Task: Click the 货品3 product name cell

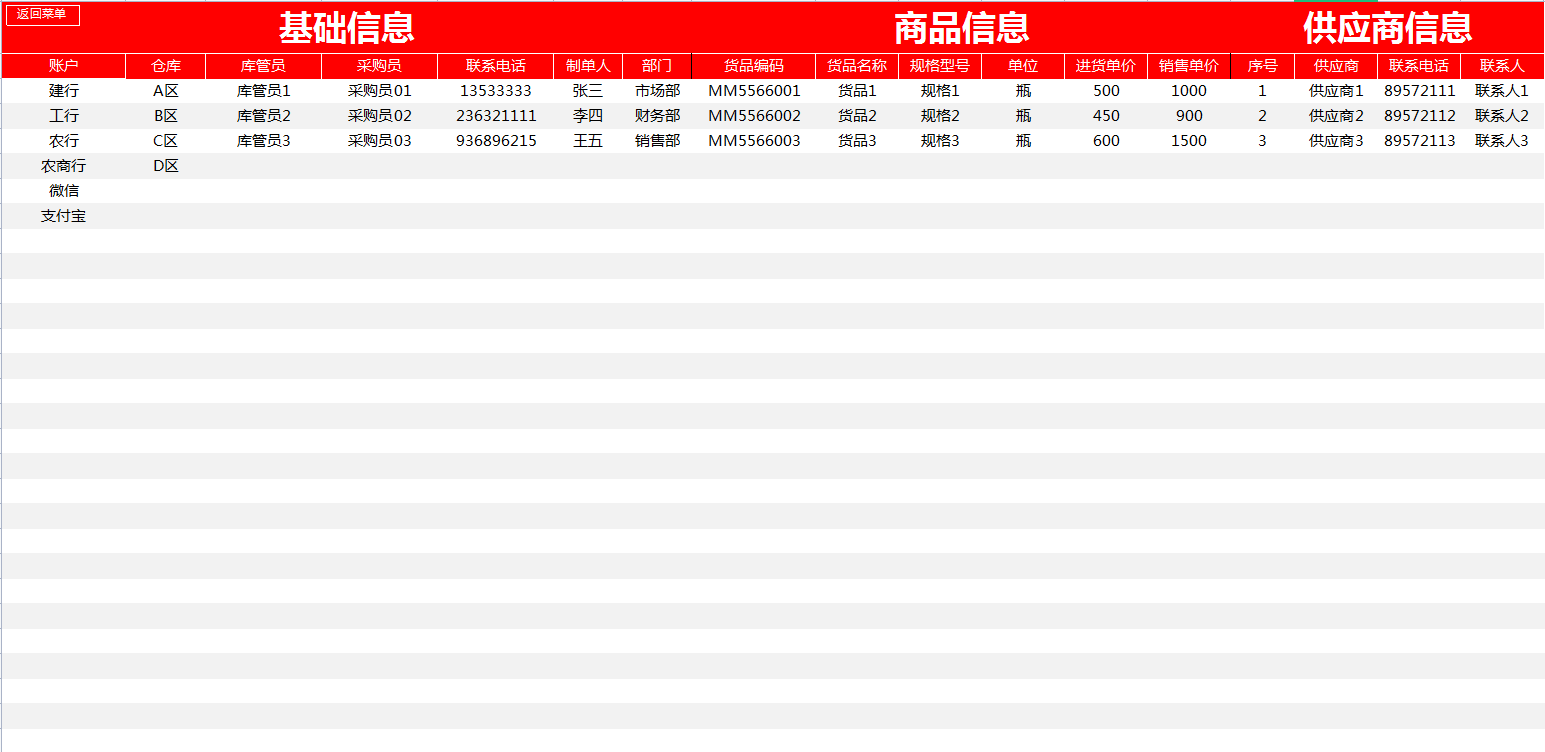Action: [x=855, y=140]
